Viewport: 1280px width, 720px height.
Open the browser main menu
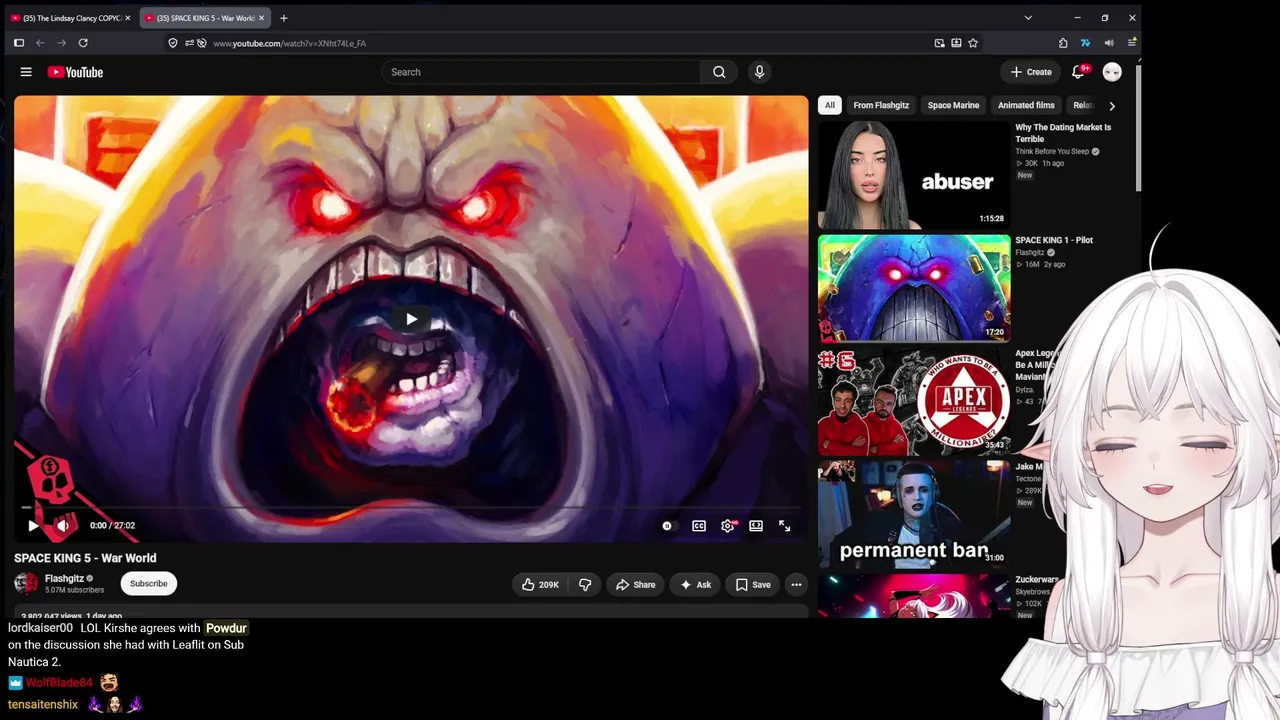1132,43
